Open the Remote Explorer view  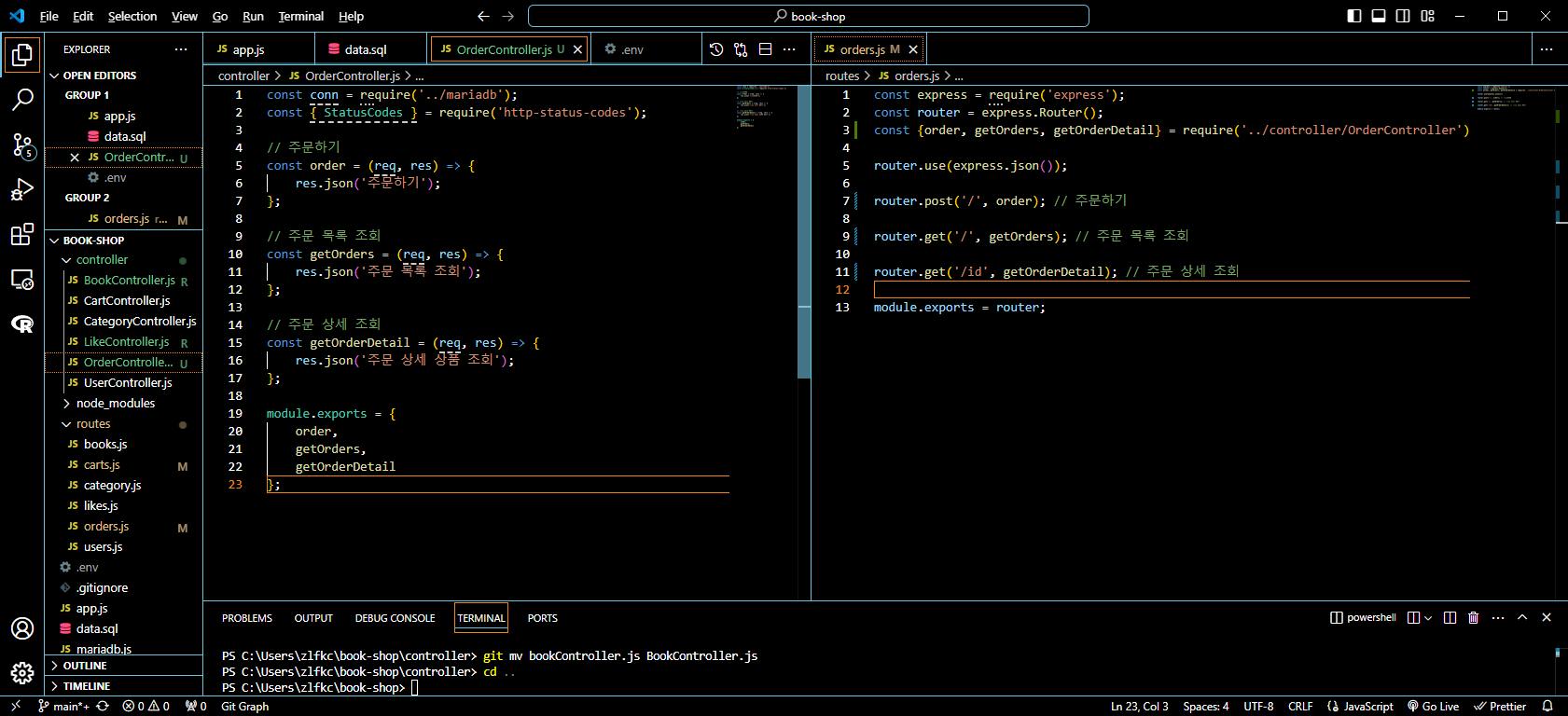point(22,280)
